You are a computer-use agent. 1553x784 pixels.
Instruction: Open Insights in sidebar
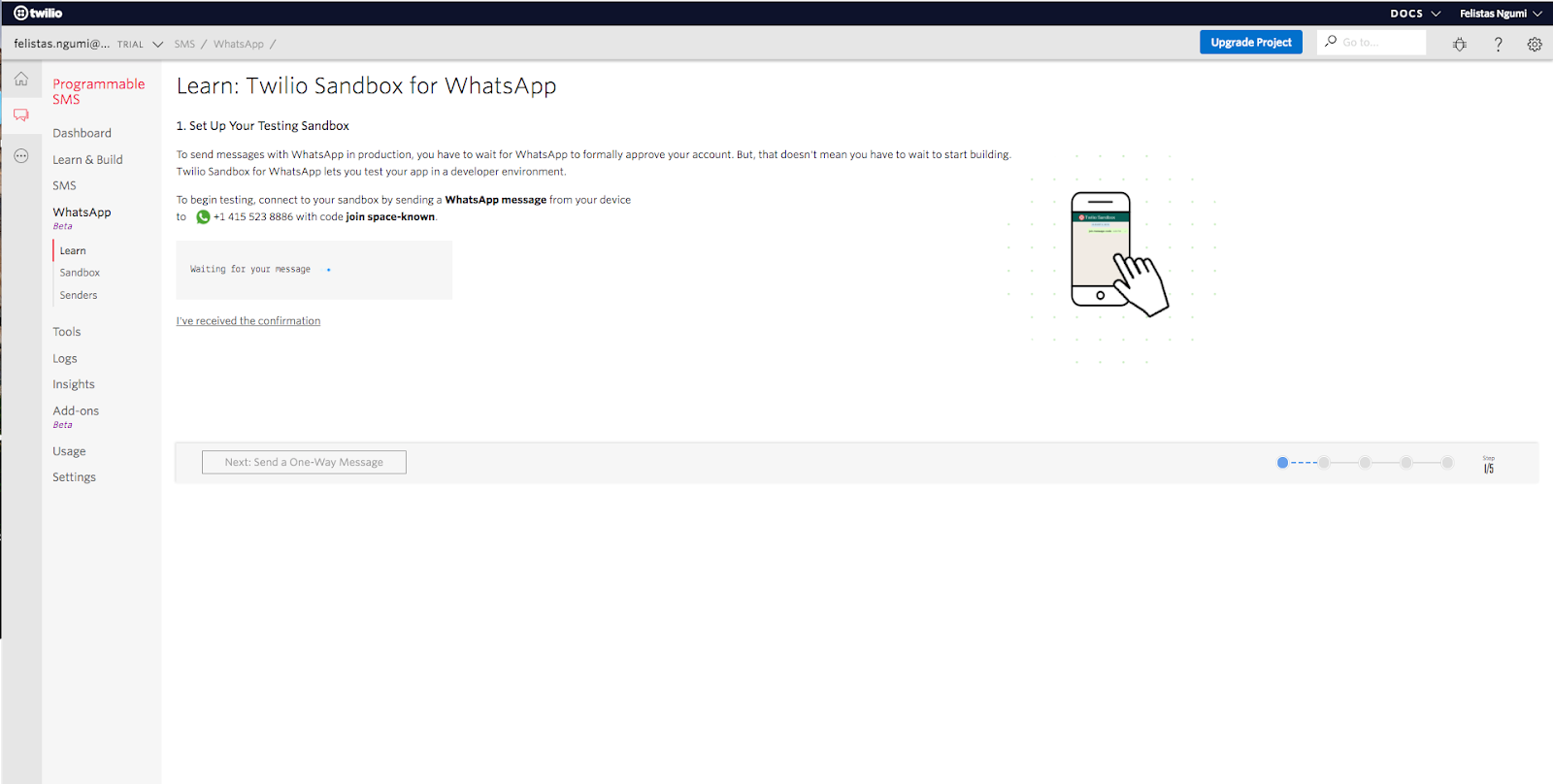74,384
